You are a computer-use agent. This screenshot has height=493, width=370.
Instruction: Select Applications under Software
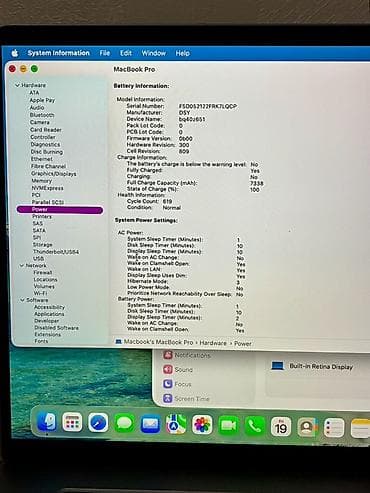tap(49, 314)
